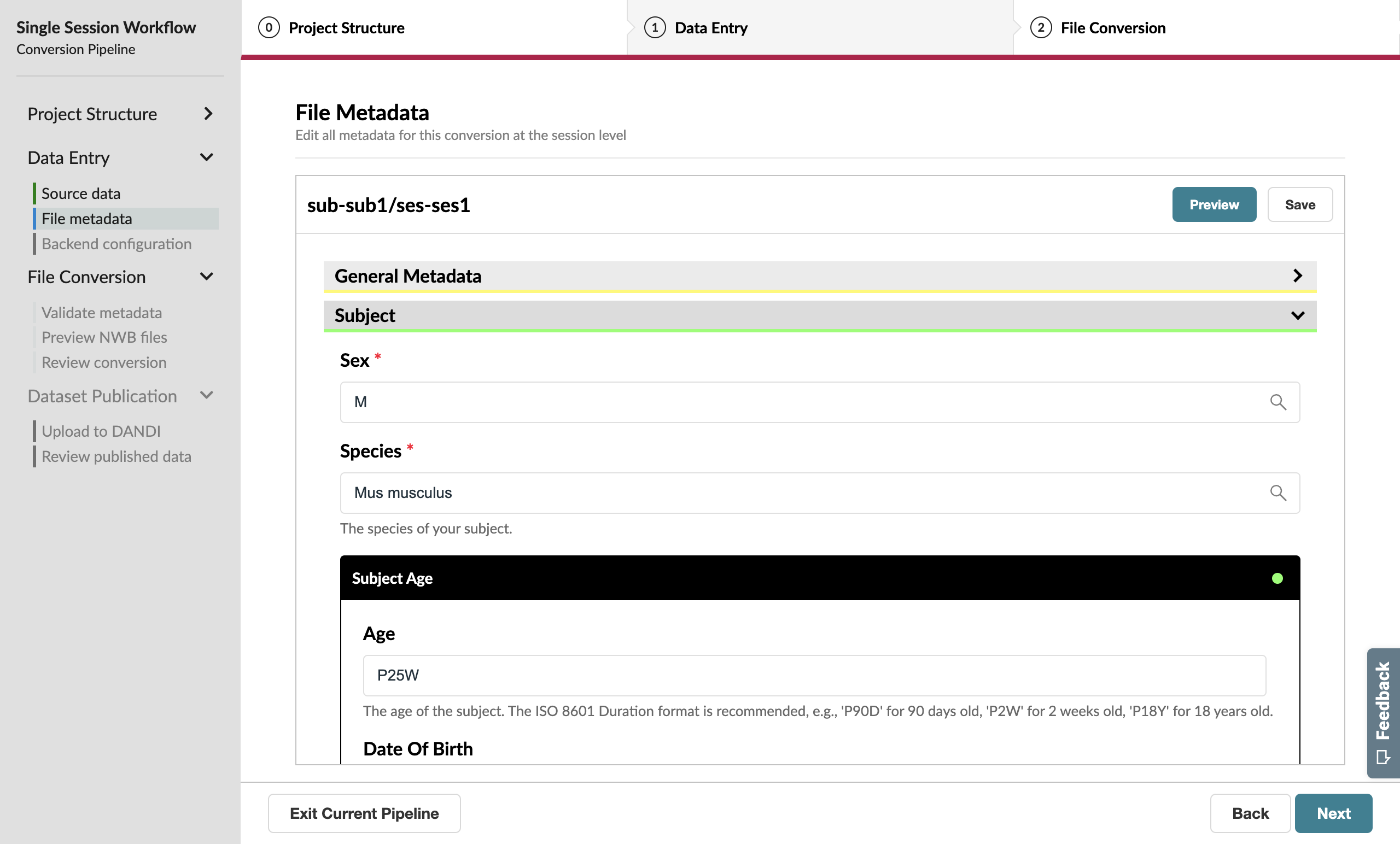Image resolution: width=1400 pixels, height=844 pixels.
Task: Open Validate metadata in the sidebar
Action: 126,312
